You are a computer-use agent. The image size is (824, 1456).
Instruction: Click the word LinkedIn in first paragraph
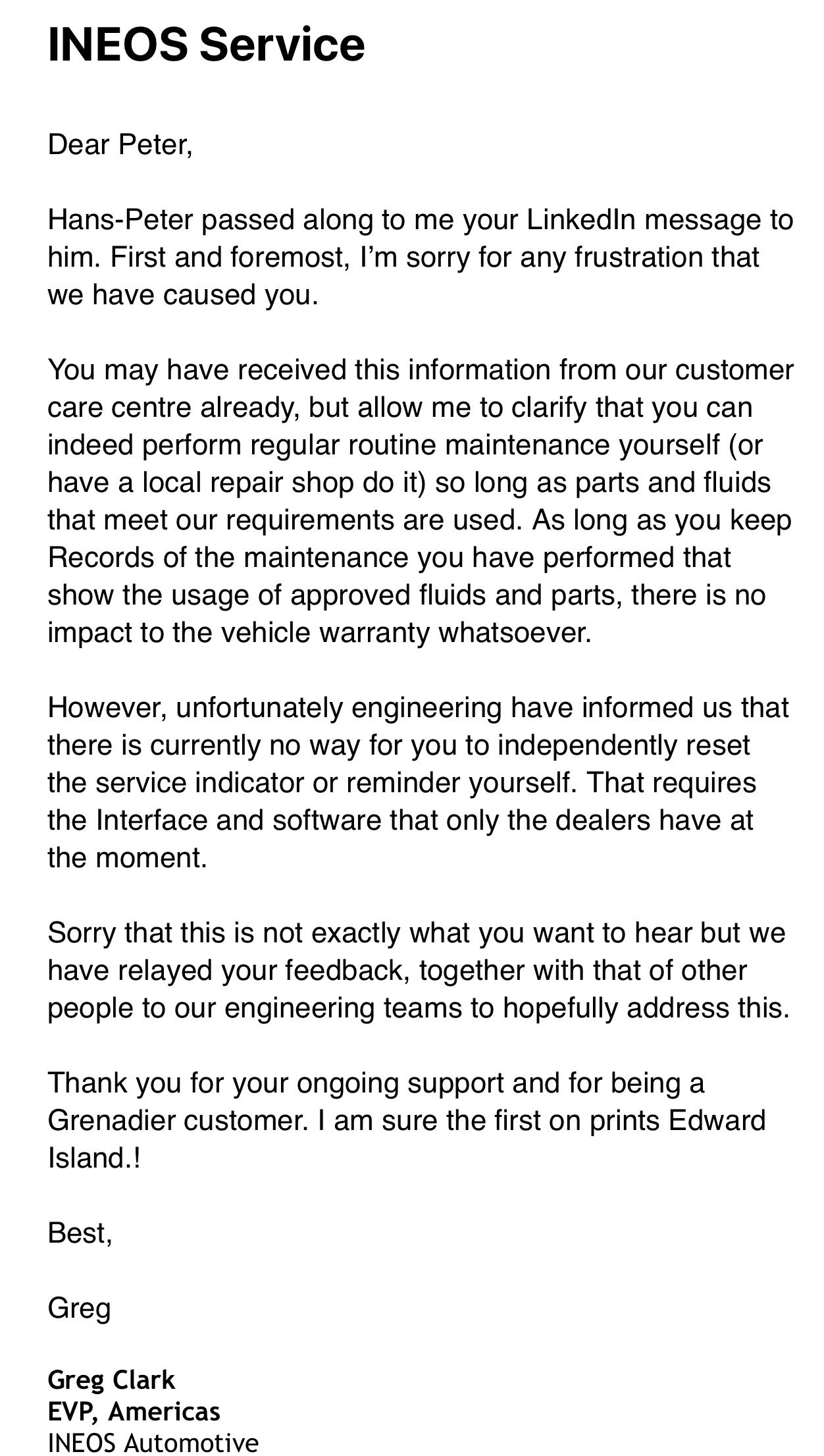click(x=581, y=221)
